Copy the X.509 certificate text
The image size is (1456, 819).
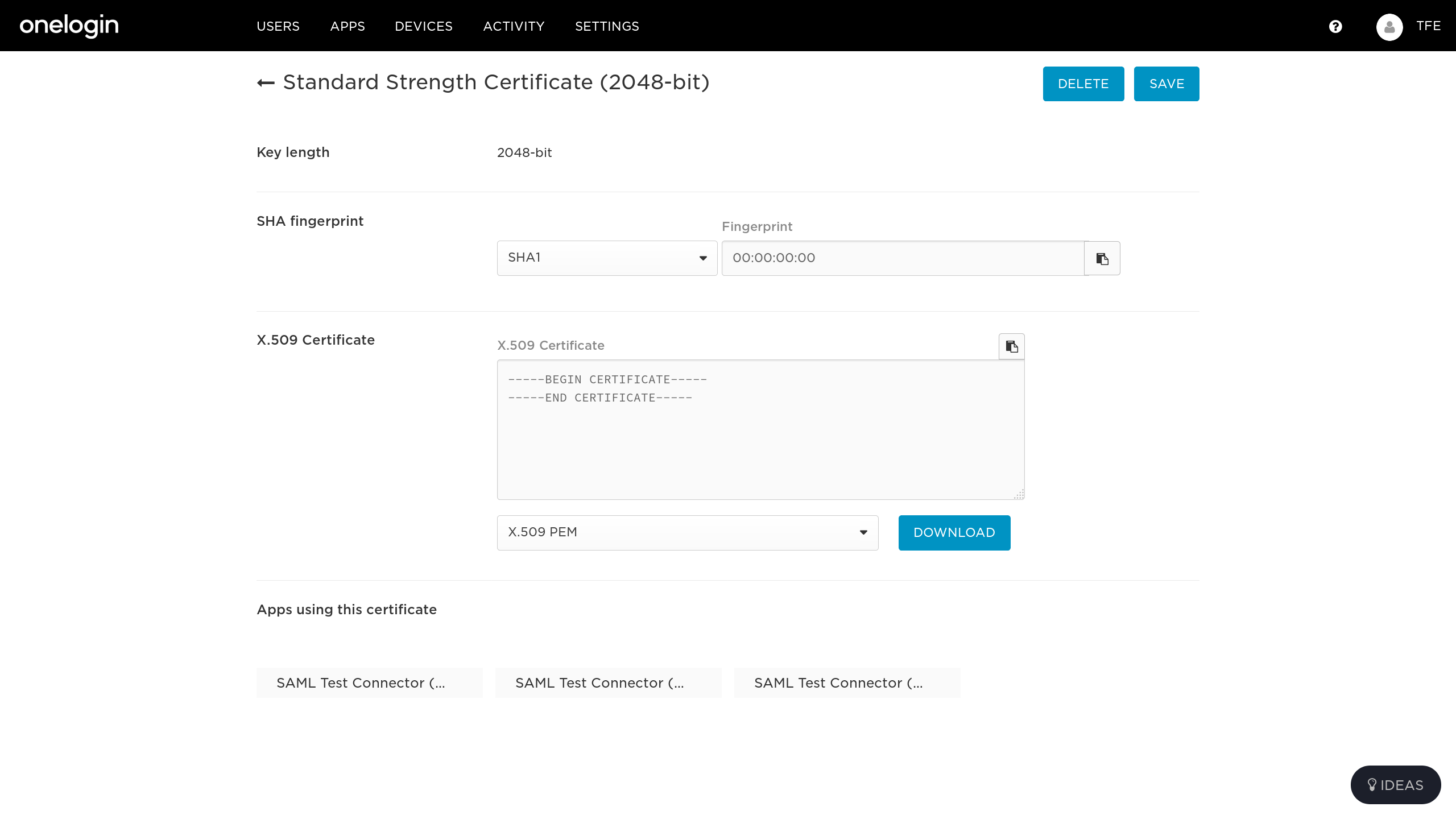tap(1011, 346)
